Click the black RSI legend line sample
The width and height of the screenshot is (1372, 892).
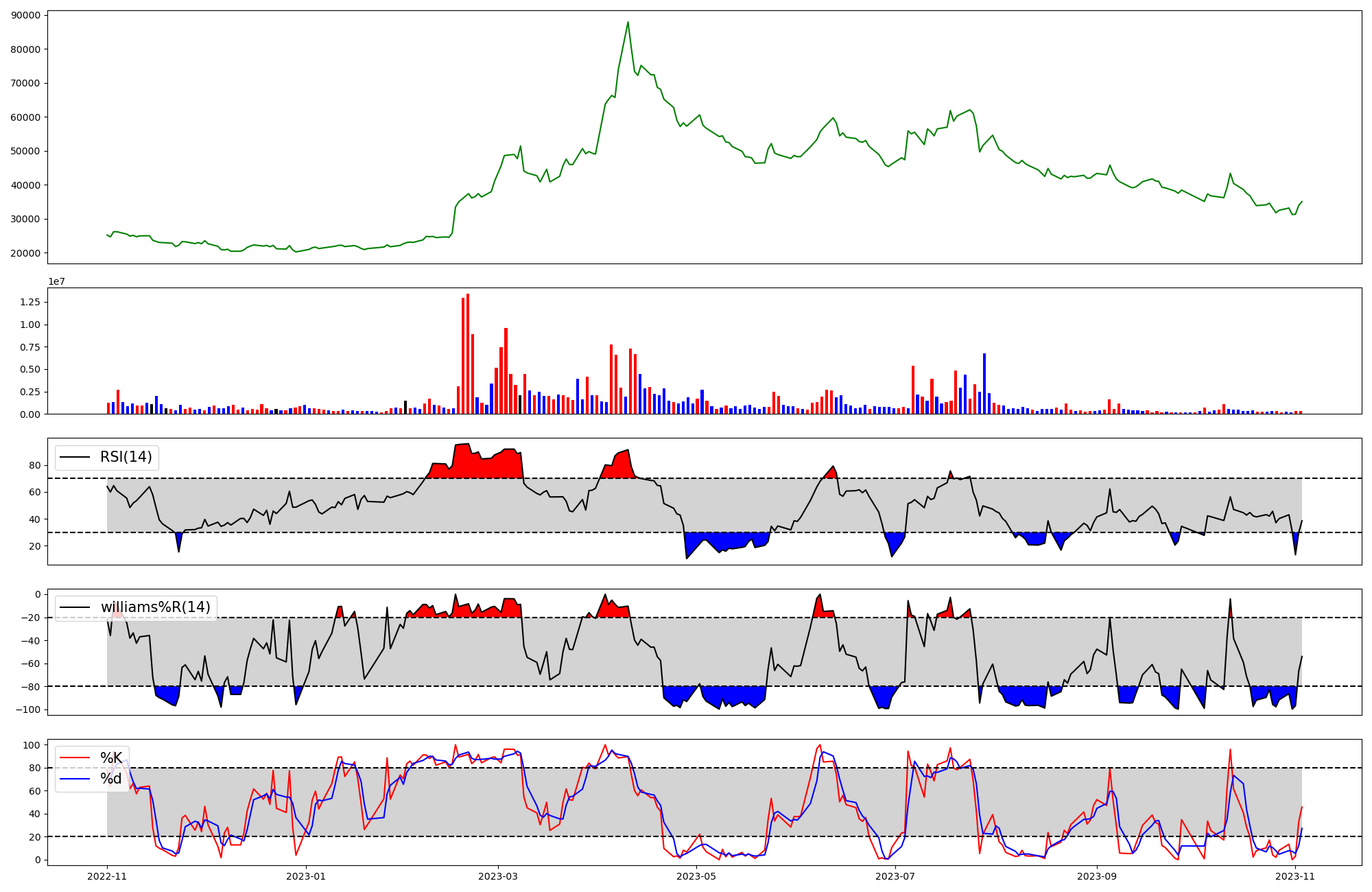[x=75, y=457]
